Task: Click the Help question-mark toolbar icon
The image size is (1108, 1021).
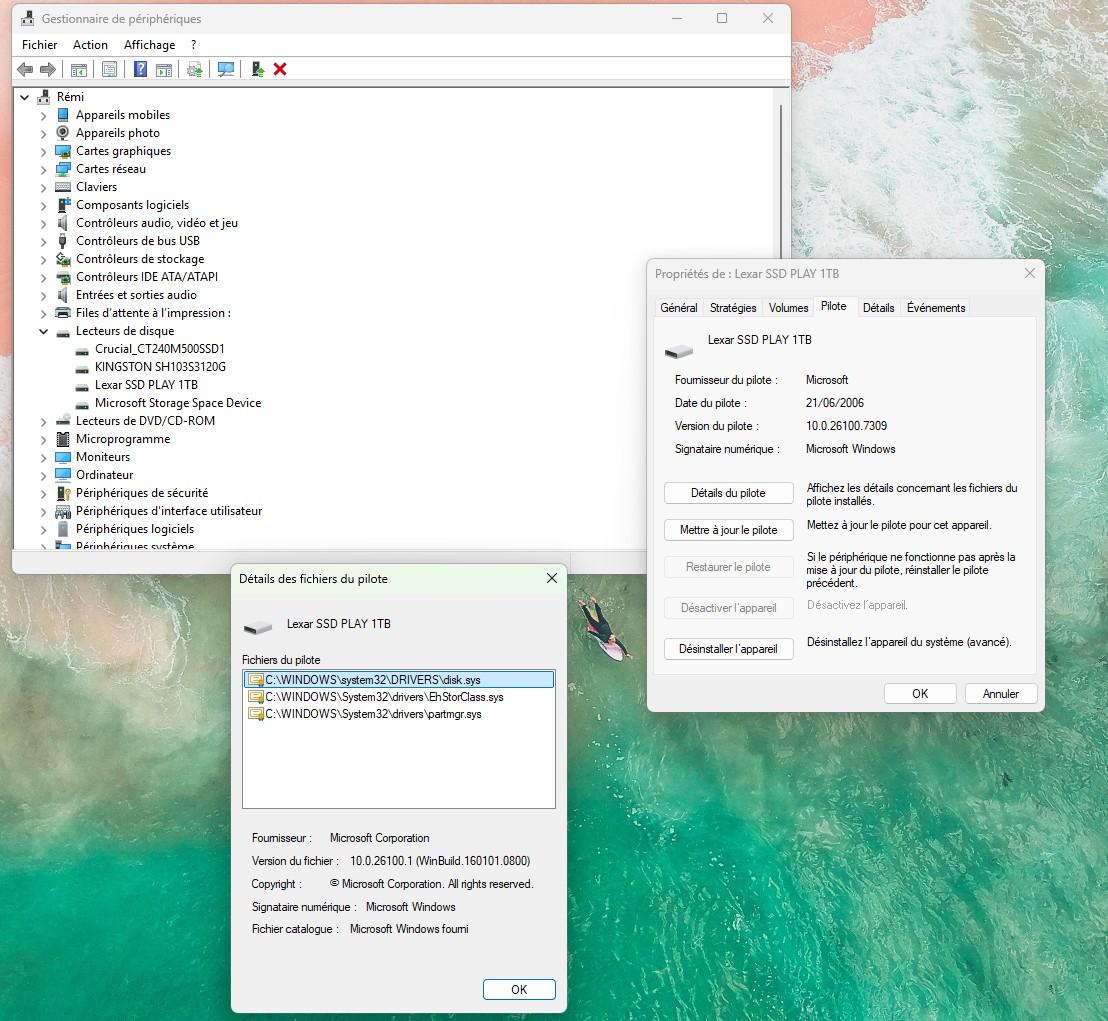Action: [139, 69]
